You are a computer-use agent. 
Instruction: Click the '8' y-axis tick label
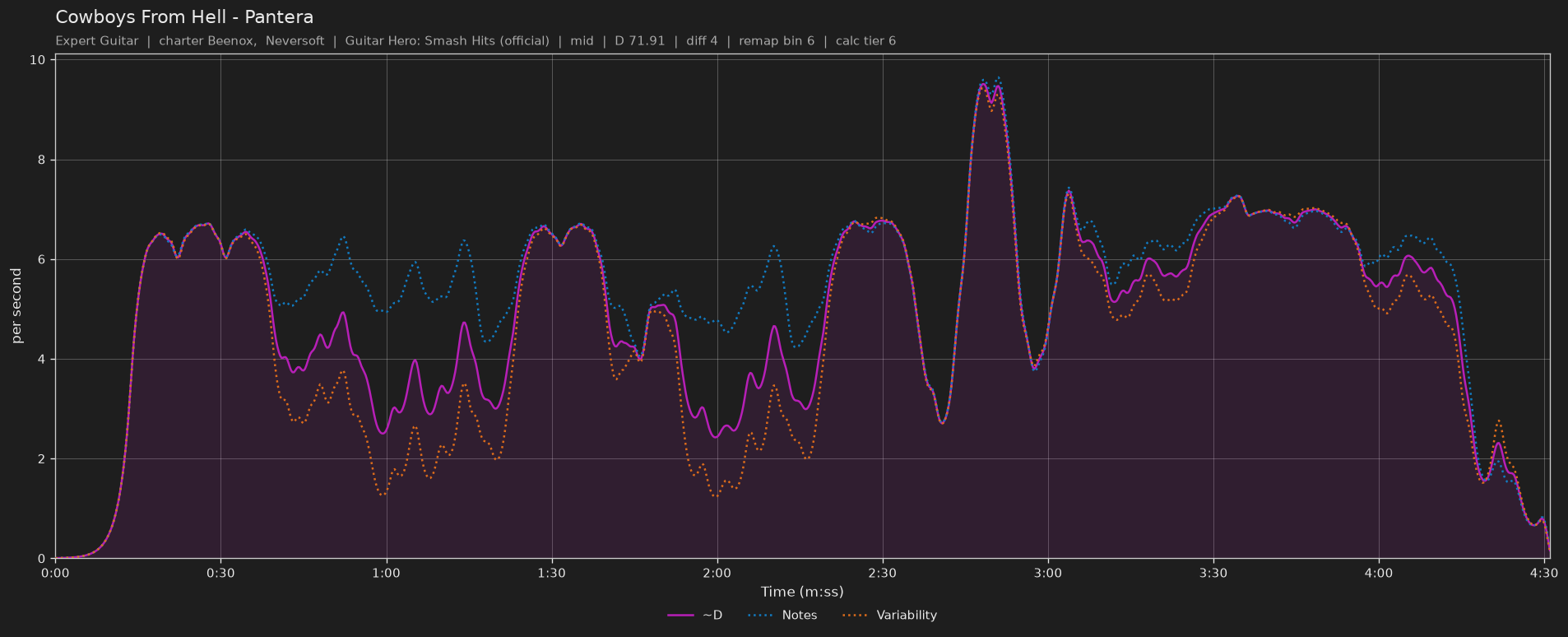coord(41,160)
